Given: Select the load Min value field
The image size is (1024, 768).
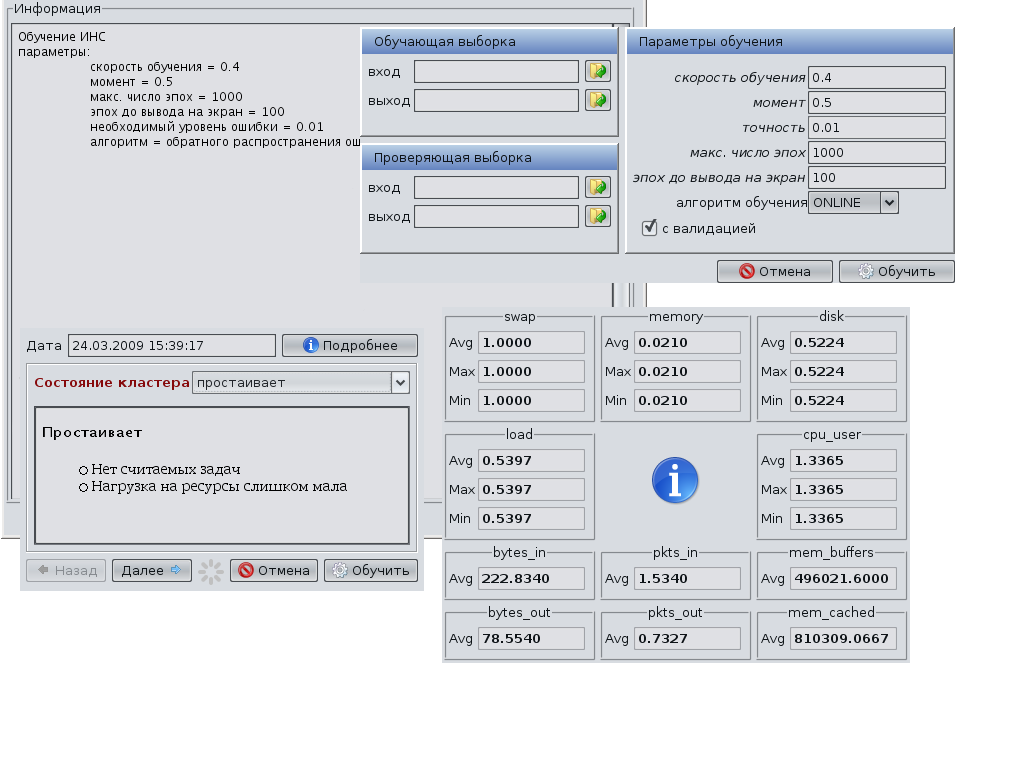Looking at the screenshot, I should click(531, 519).
